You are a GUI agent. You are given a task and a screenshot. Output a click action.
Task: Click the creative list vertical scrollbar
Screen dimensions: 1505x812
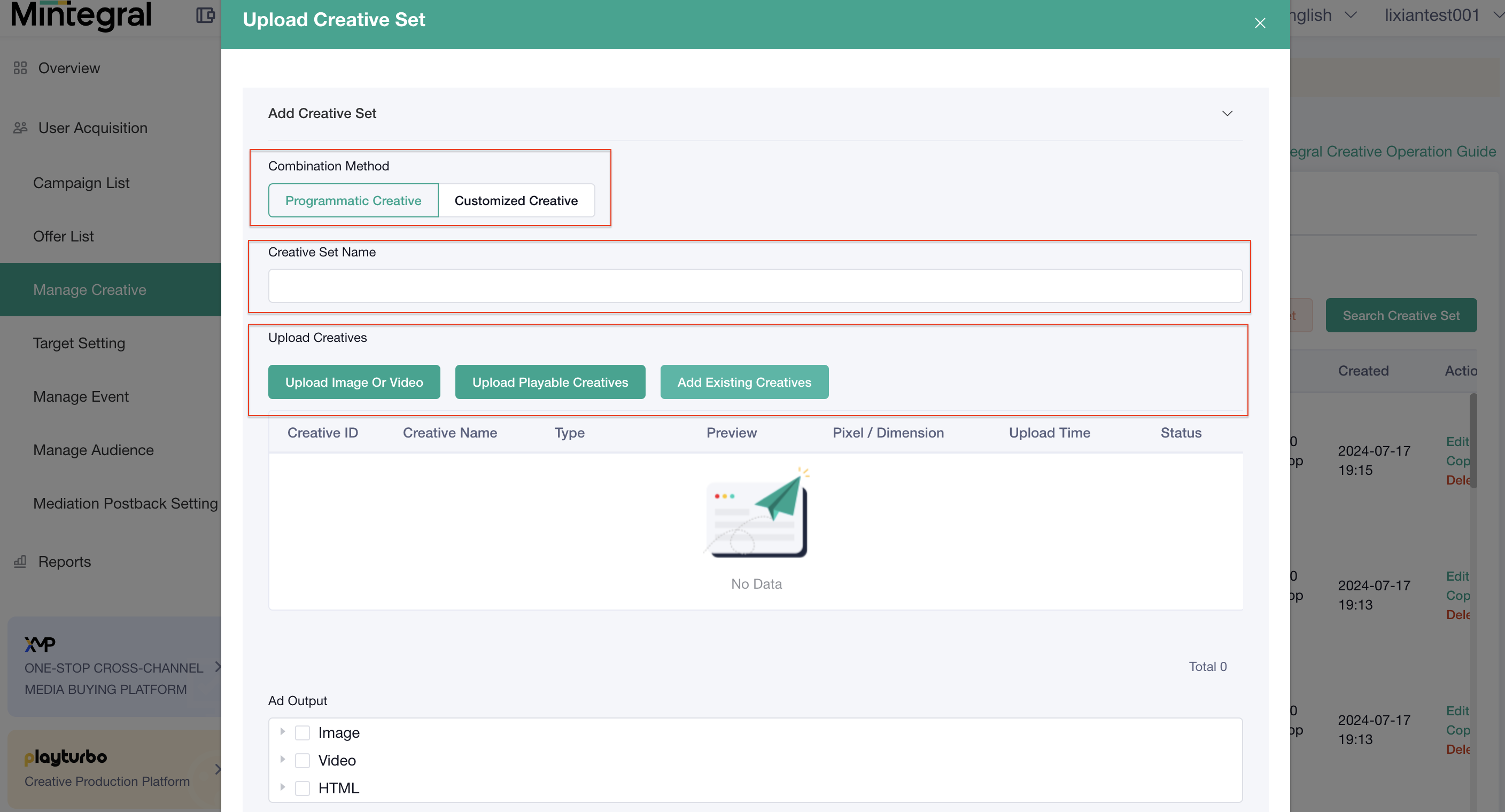[1473, 441]
